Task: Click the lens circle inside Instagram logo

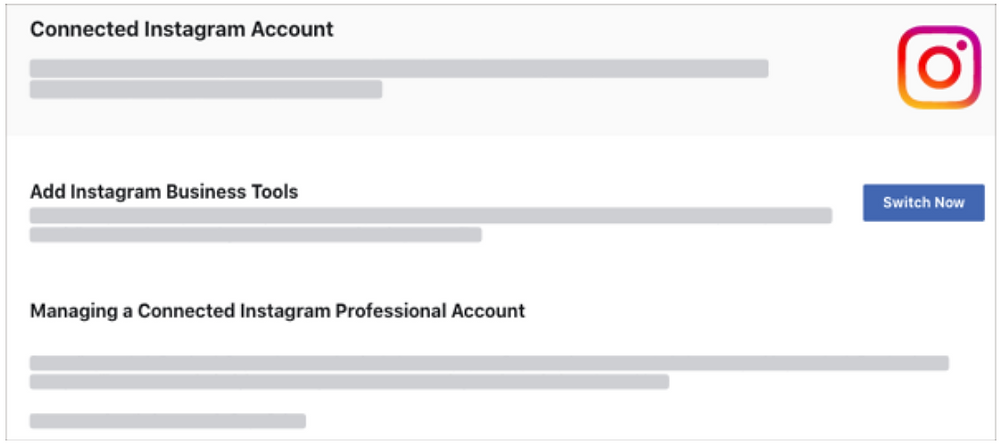Action: [939, 68]
